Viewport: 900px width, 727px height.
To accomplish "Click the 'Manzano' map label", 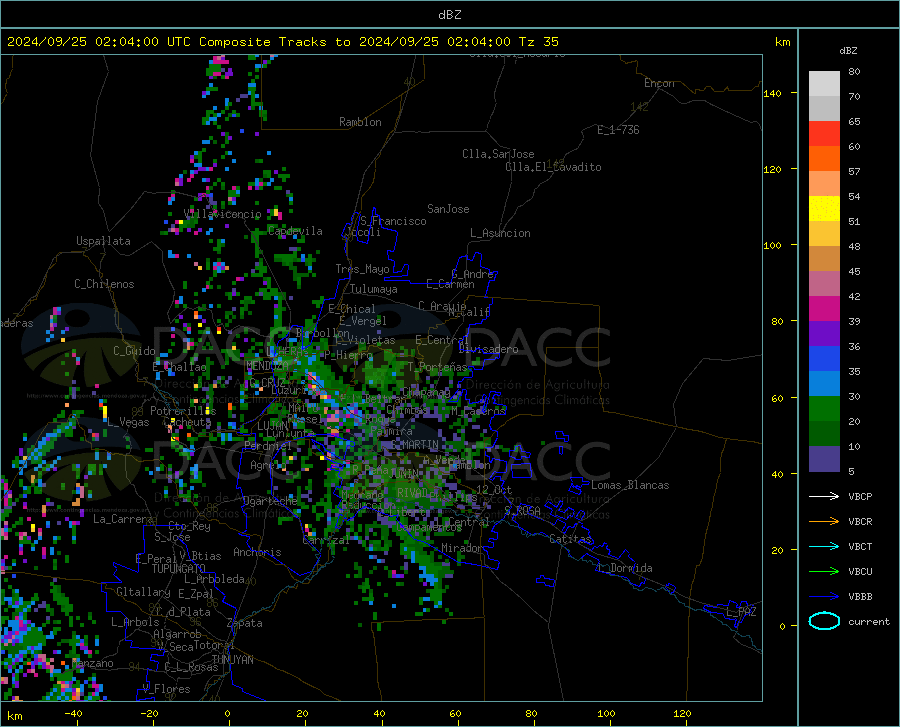I will point(93,663).
